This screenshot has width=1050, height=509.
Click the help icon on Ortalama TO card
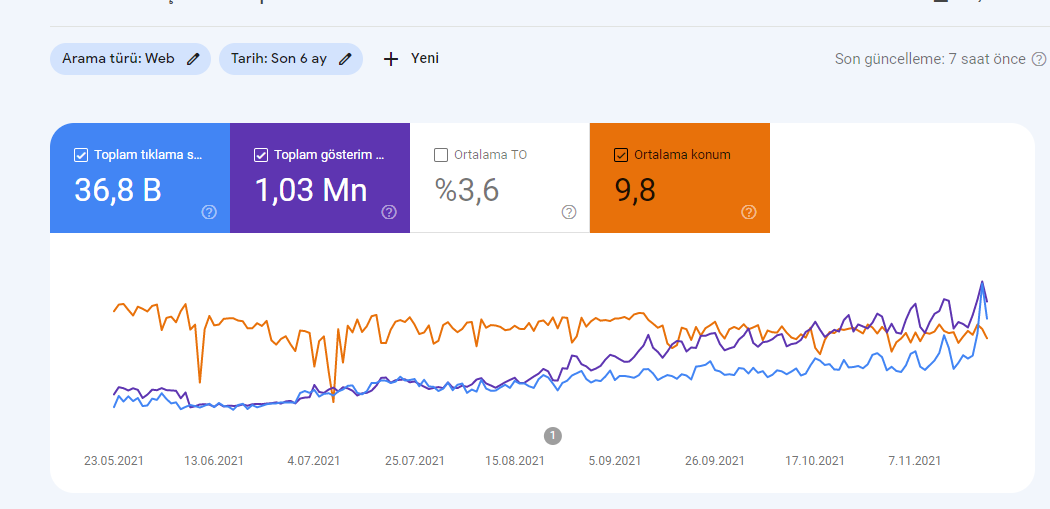[569, 212]
